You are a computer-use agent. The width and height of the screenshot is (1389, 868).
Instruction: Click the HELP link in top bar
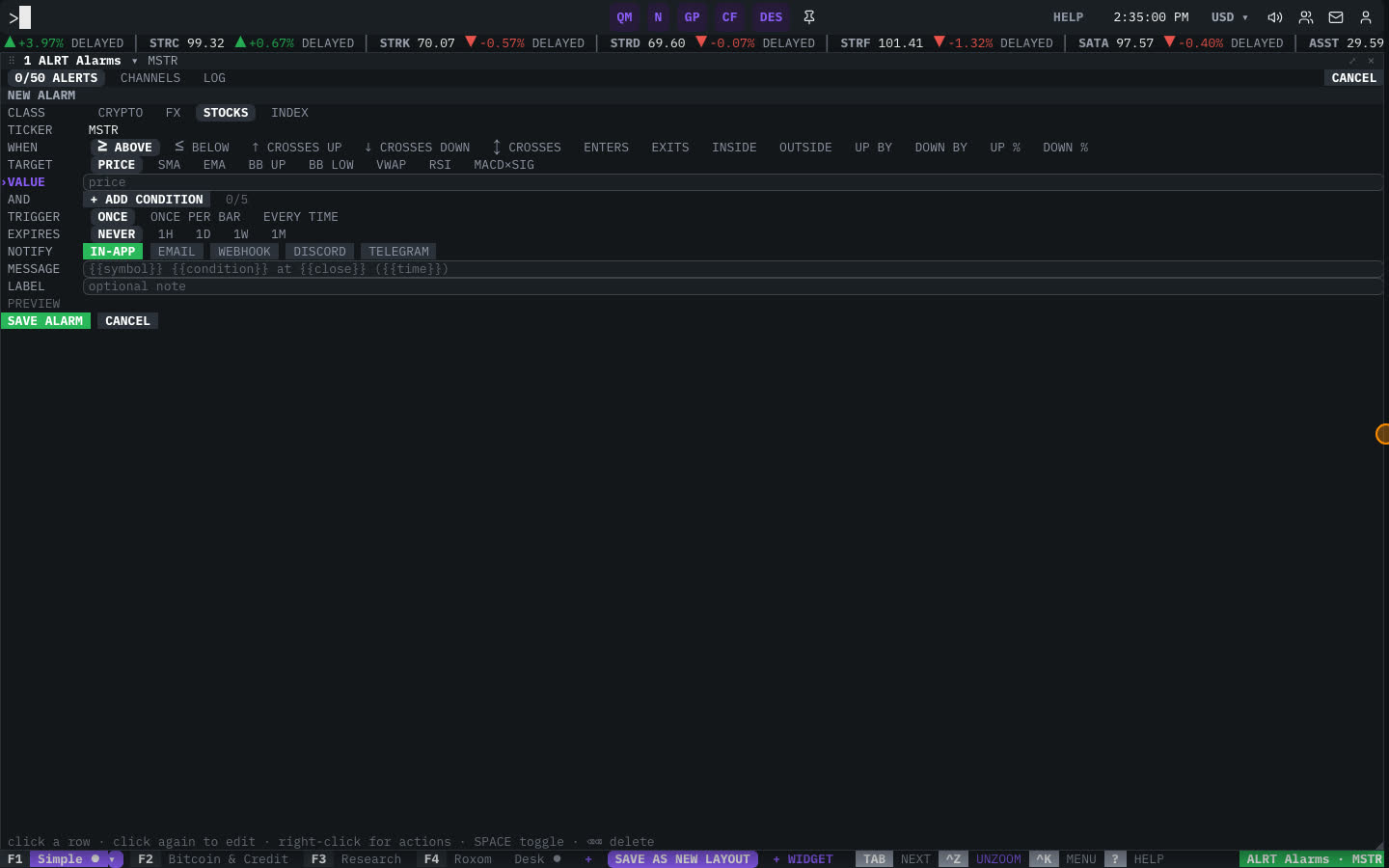[1068, 17]
